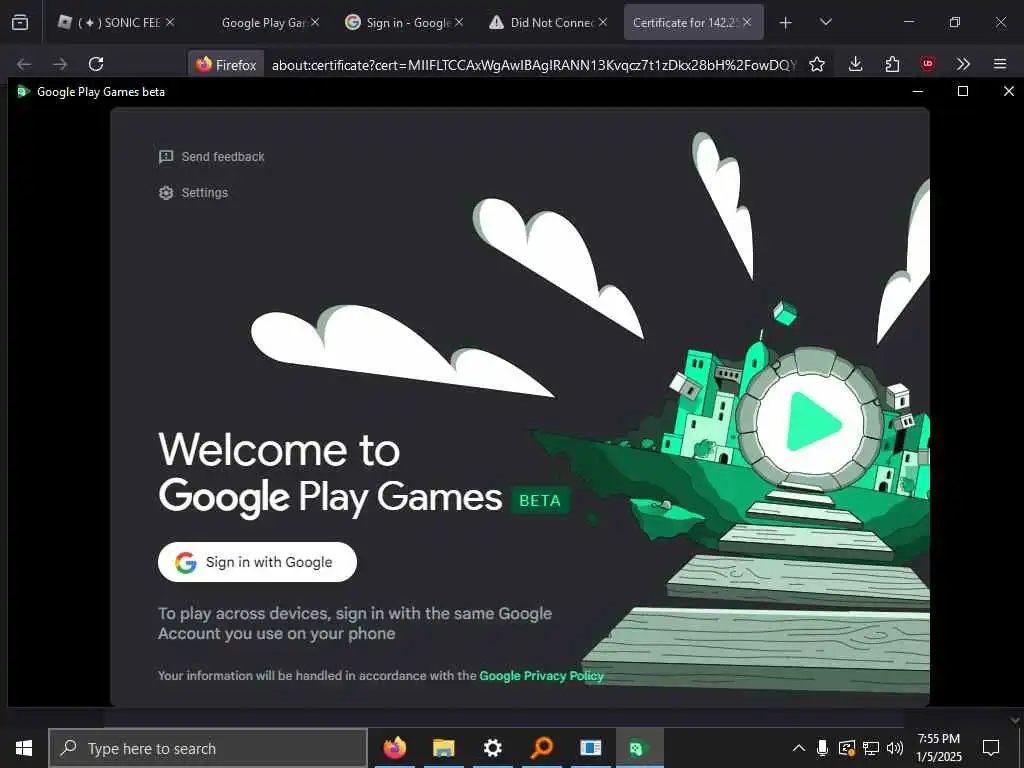Open the Google Privacy Policy link

click(x=541, y=676)
